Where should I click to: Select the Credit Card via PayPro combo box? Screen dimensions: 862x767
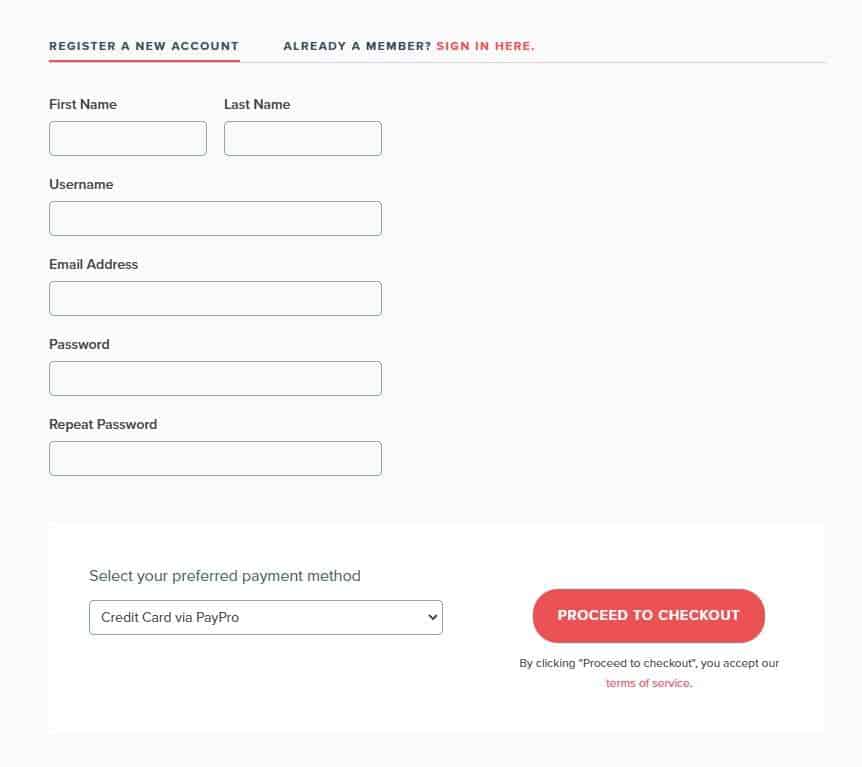[265, 617]
